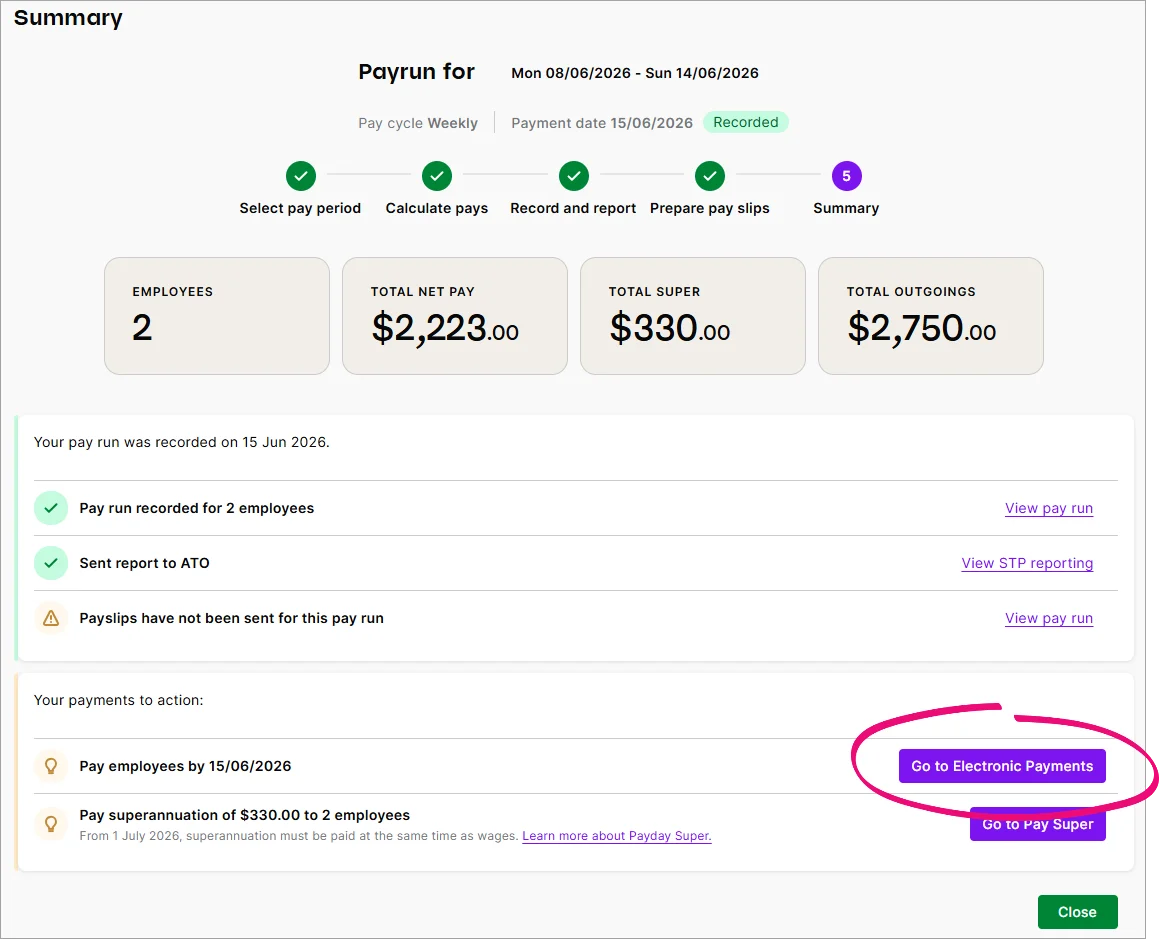Open the pay run via View pay run link
Screen dimensions: 1159x939
(1048, 508)
